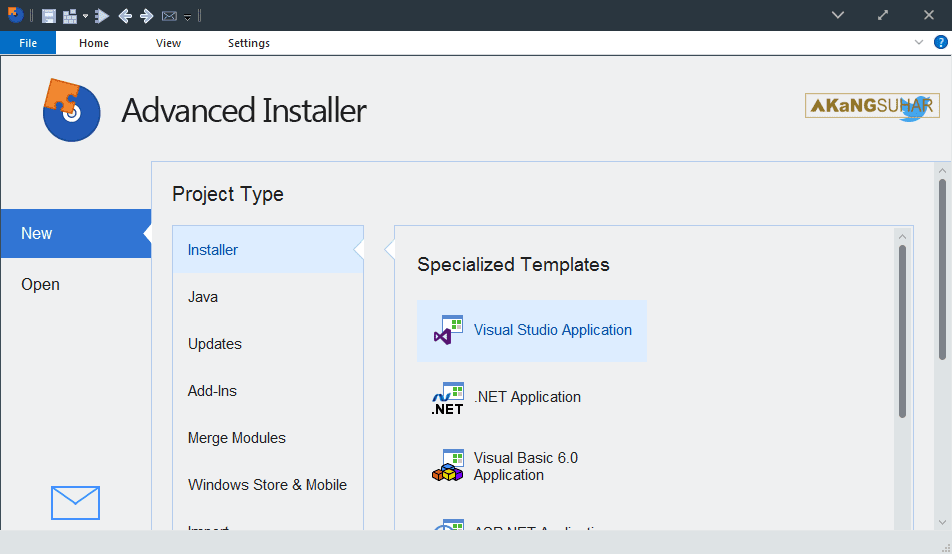
Task: Select the Windows Store & Mobile category
Action: (x=267, y=485)
